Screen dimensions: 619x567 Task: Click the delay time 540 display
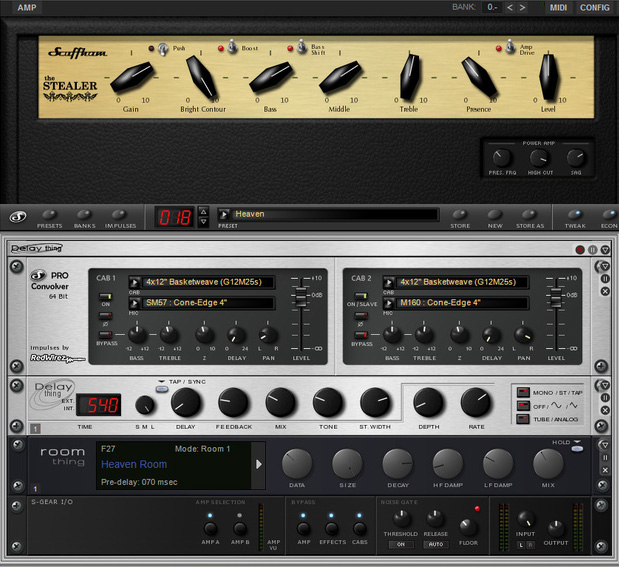99,405
